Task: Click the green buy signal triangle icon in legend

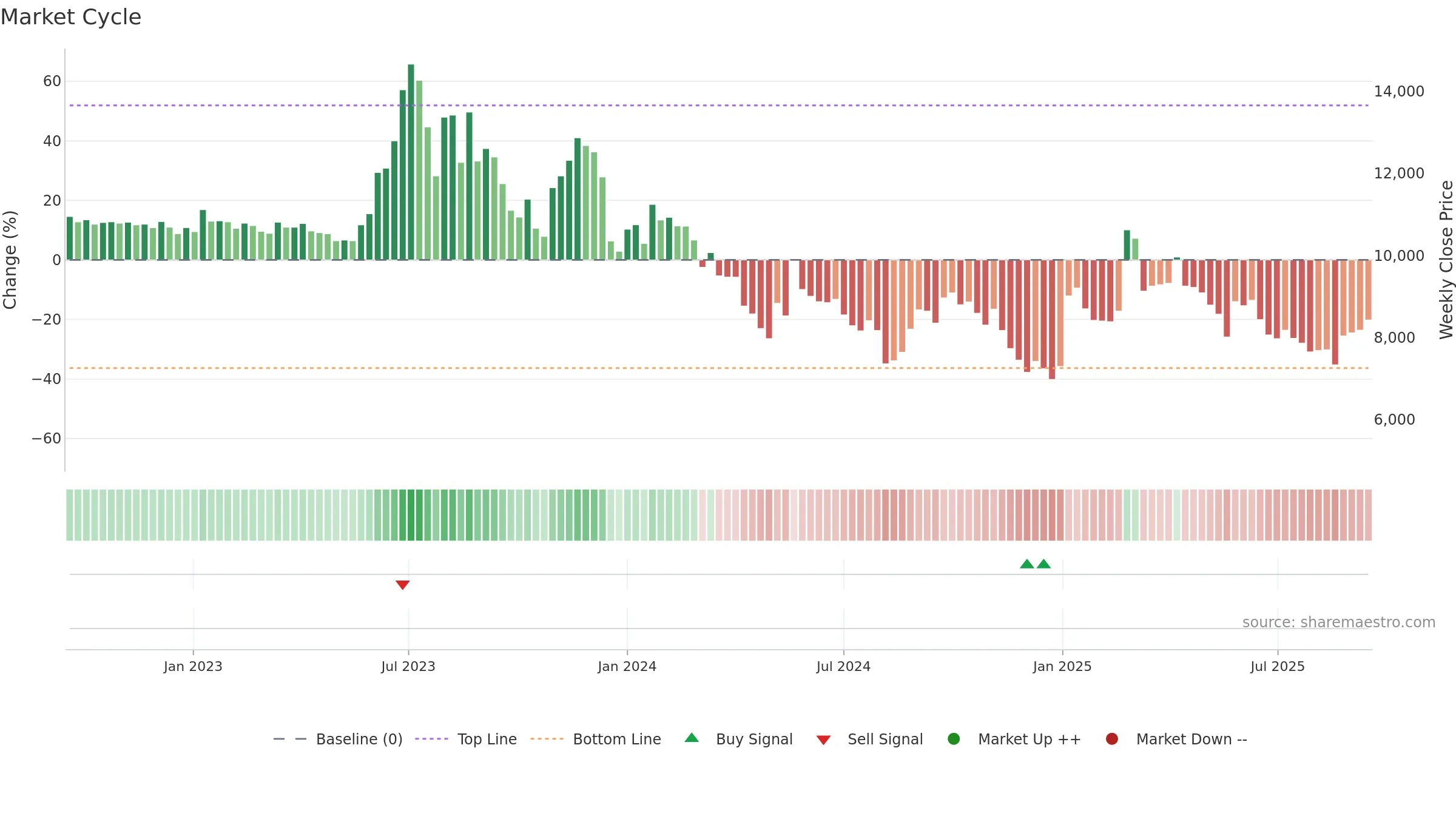Action: [692, 738]
